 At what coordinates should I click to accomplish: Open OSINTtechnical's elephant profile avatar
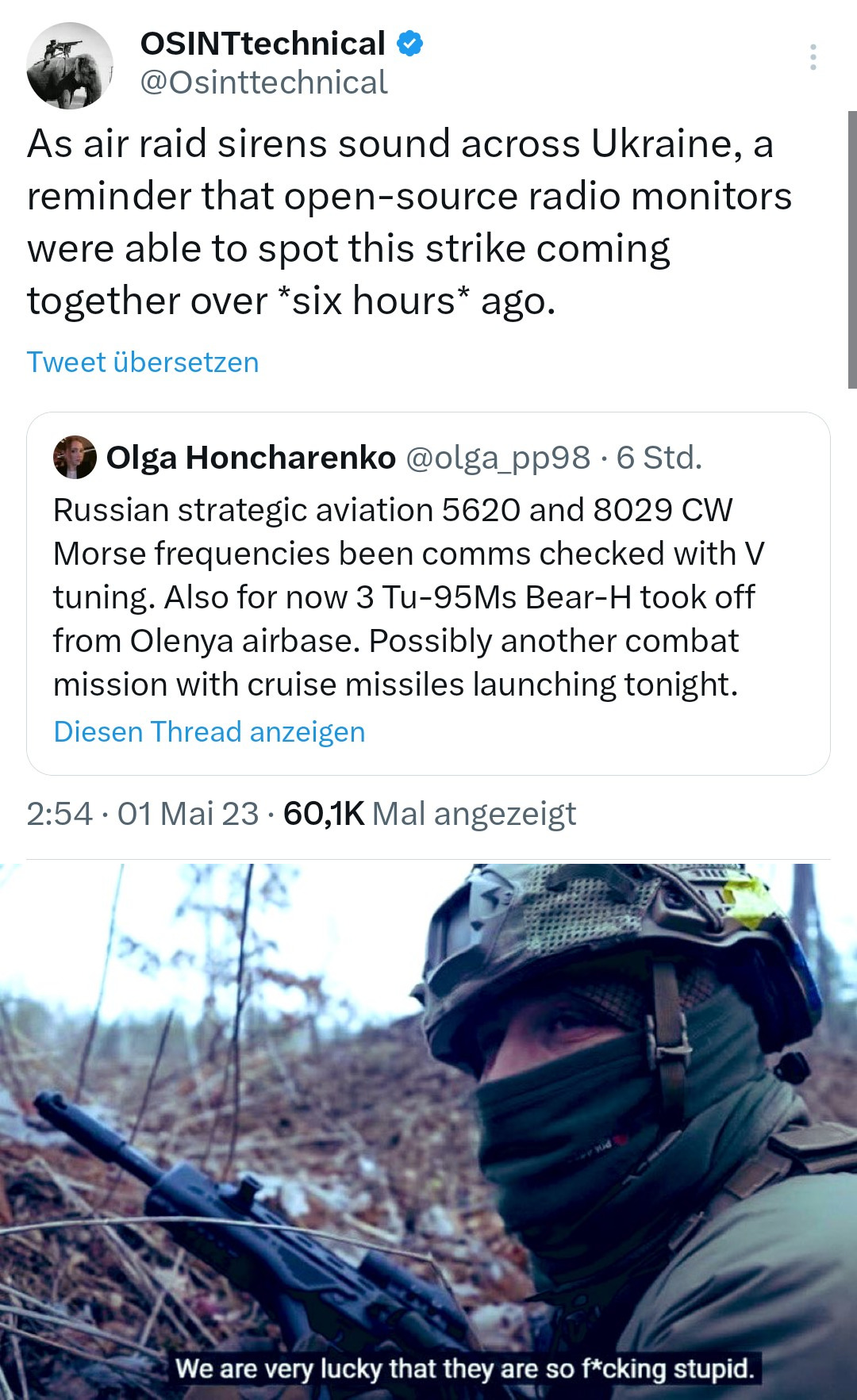[x=70, y=66]
